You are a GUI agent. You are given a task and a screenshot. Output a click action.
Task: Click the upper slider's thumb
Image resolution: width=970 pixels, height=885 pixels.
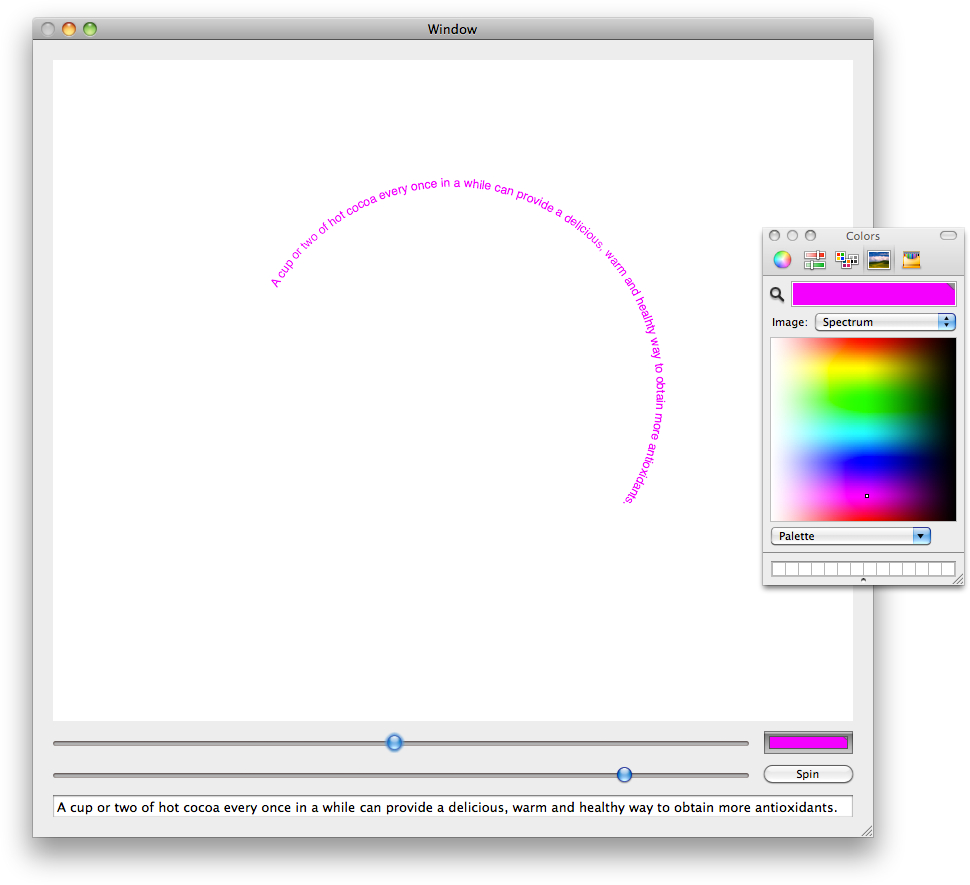(x=394, y=742)
